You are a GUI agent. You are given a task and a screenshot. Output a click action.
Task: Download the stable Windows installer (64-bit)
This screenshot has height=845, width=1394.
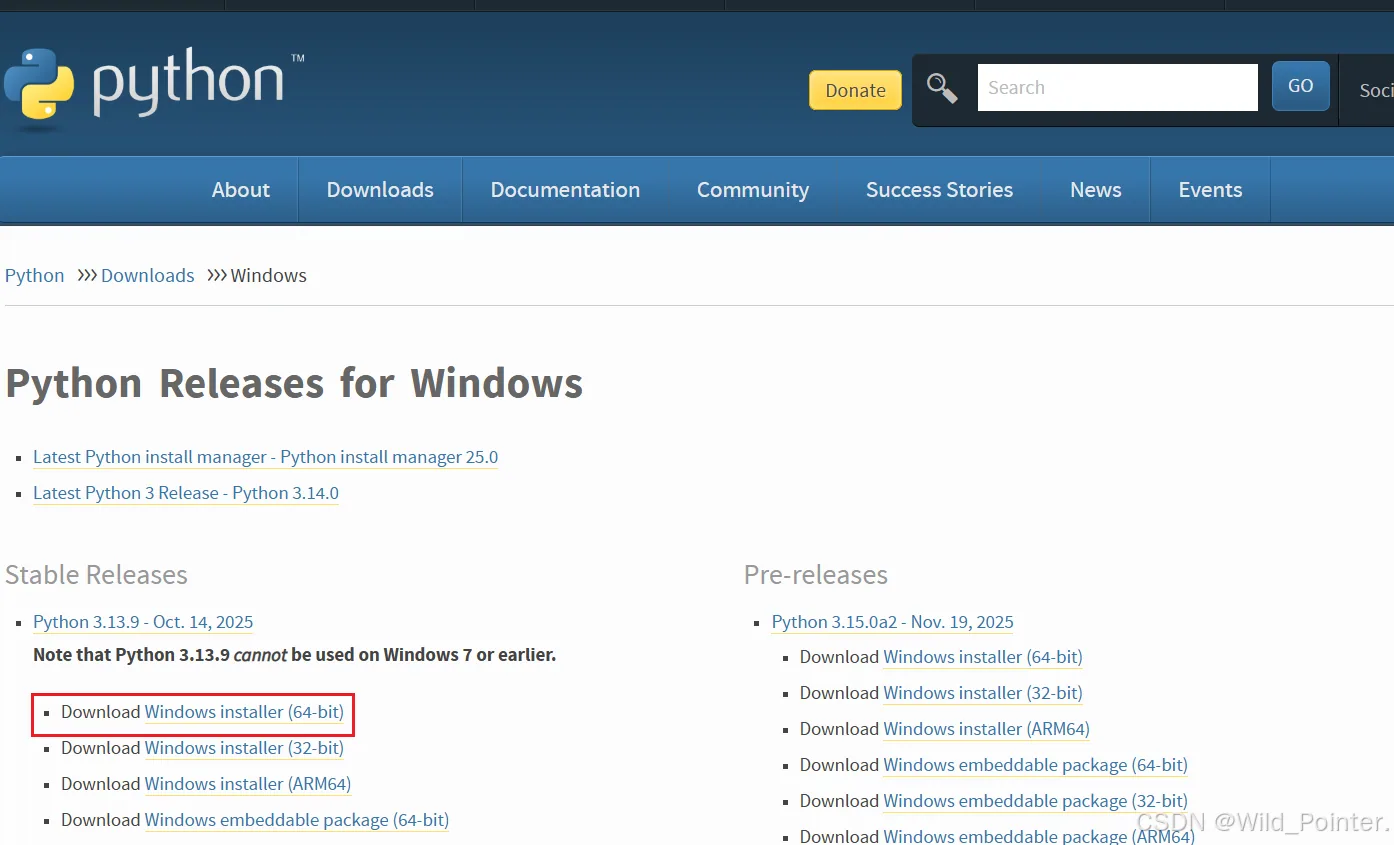pos(244,712)
